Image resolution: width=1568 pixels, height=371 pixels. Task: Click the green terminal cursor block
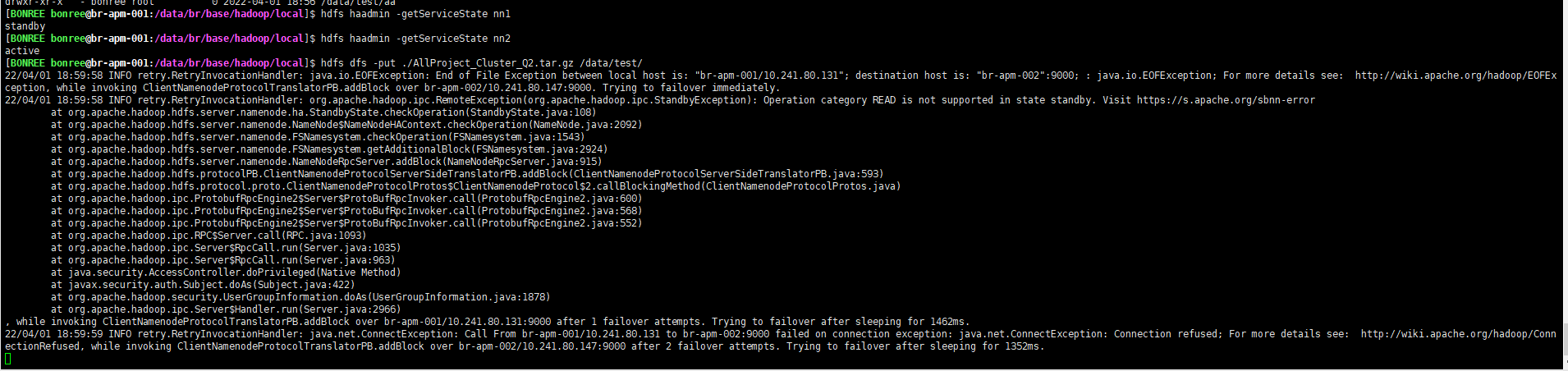coord(8,359)
